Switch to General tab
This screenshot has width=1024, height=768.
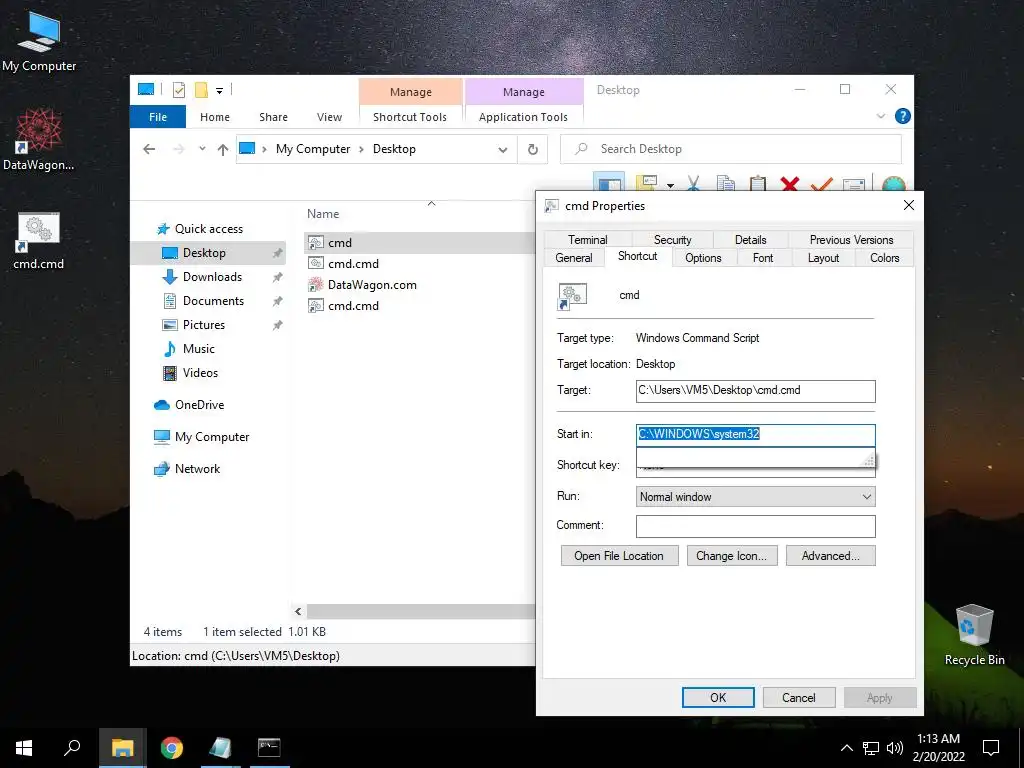pyautogui.click(x=573, y=258)
